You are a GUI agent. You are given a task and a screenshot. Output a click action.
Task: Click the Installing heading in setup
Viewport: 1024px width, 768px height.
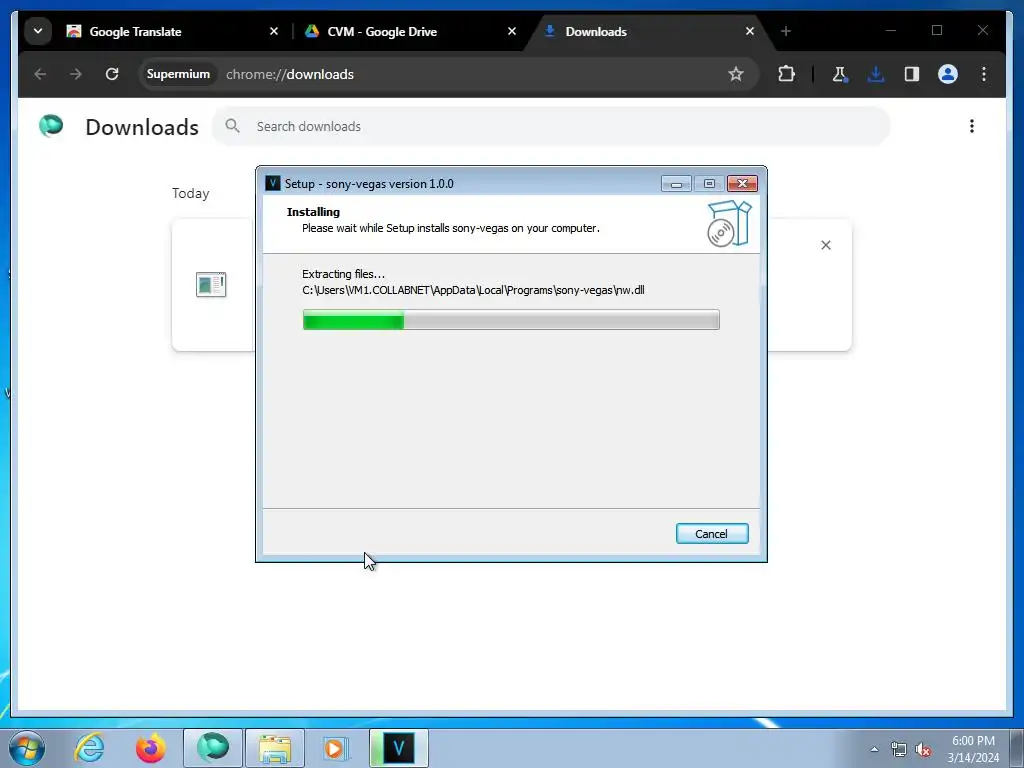313,212
